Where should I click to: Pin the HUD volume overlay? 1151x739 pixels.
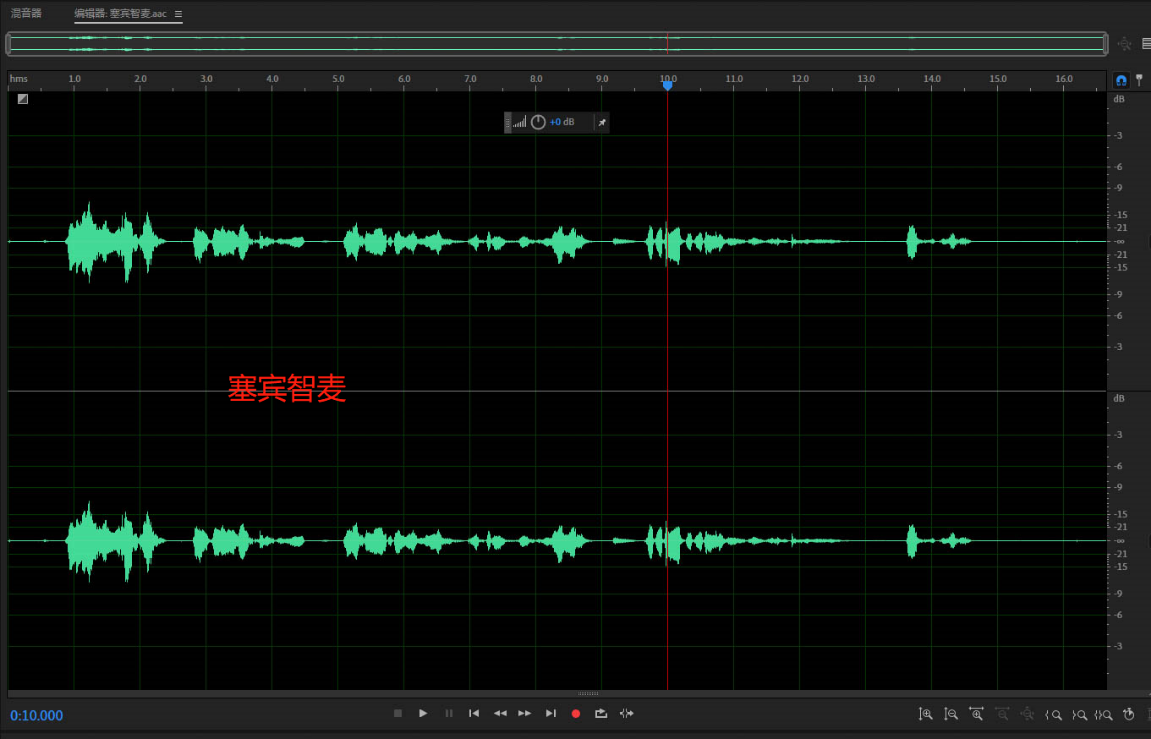click(602, 122)
